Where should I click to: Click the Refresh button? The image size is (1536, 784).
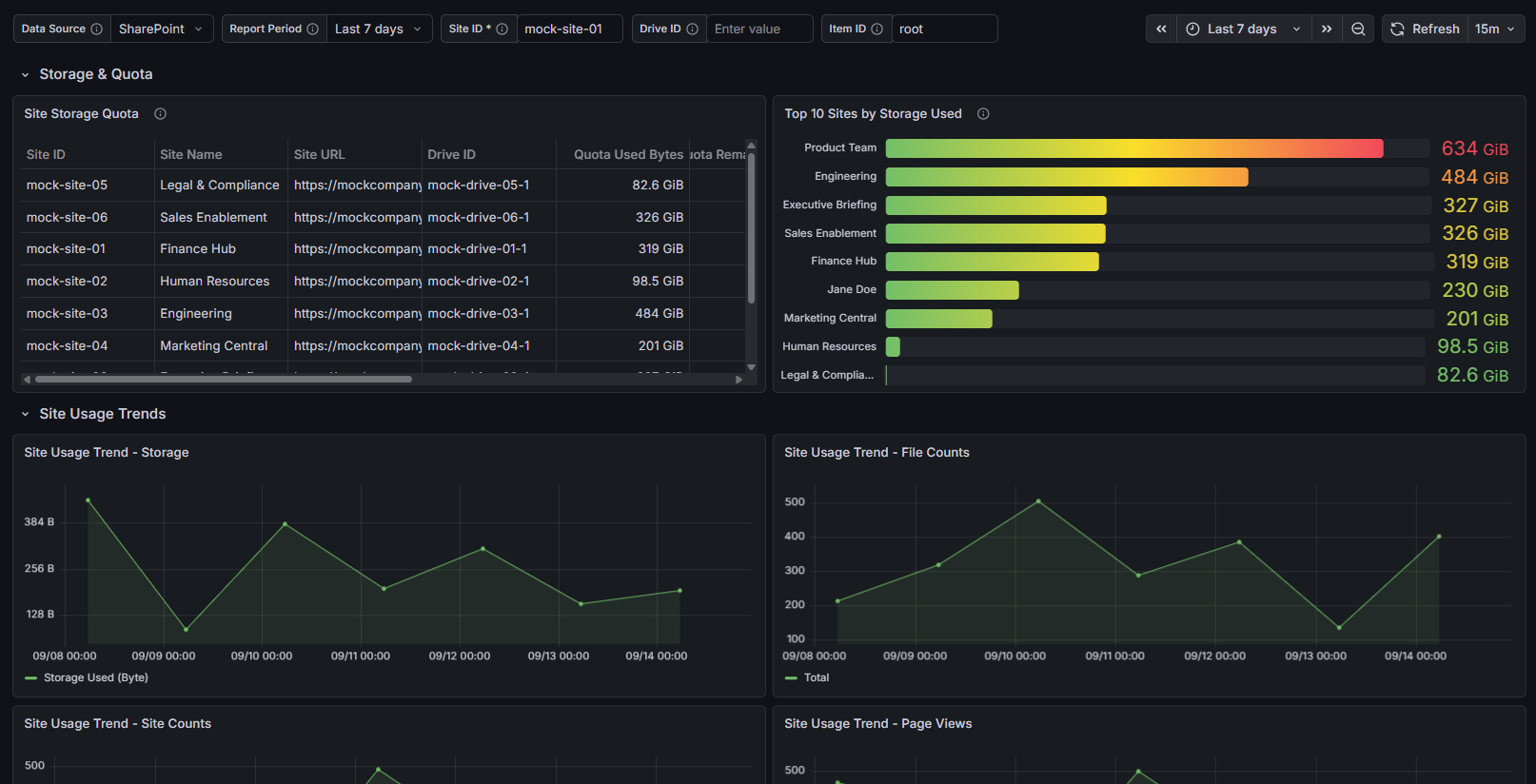1425,29
